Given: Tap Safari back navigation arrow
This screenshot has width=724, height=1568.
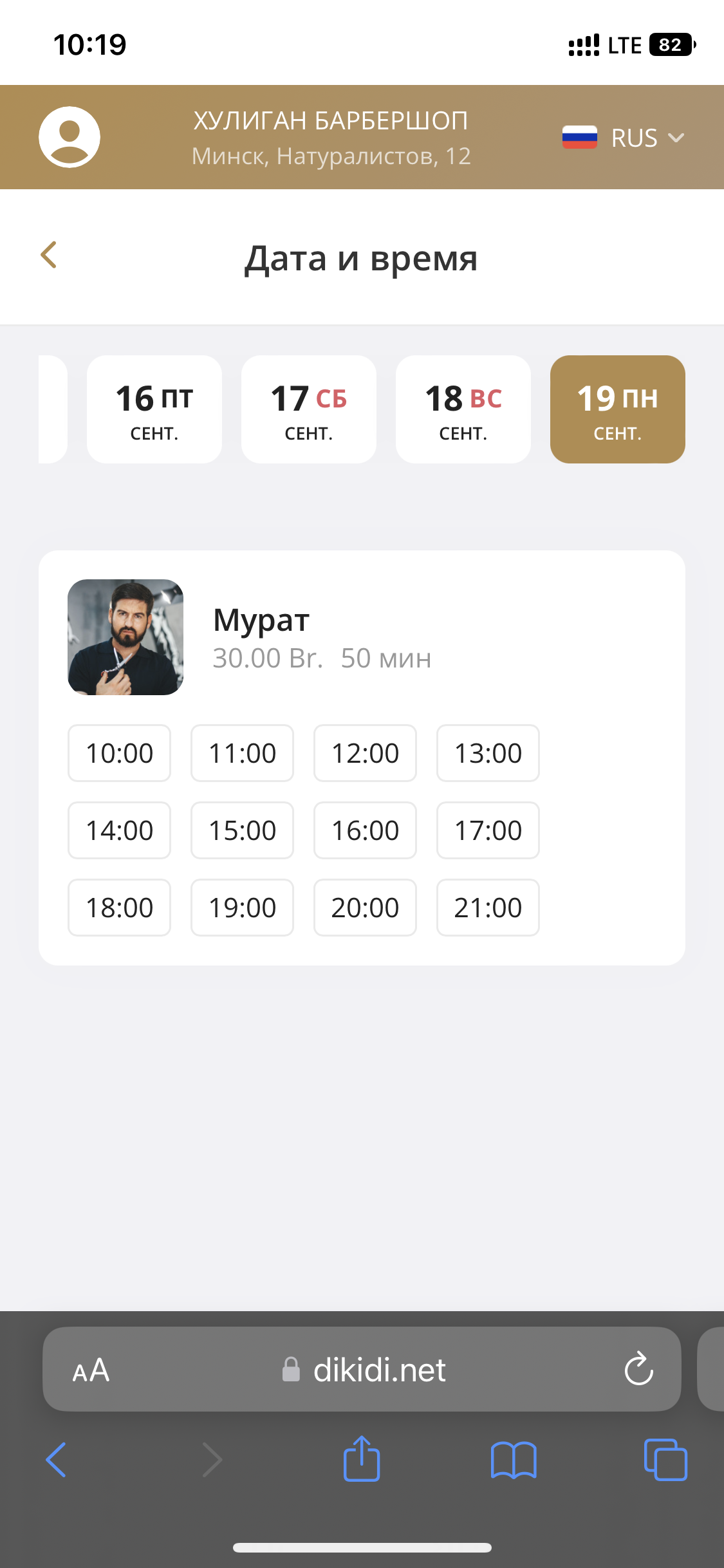Looking at the screenshot, I should click(57, 1459).
